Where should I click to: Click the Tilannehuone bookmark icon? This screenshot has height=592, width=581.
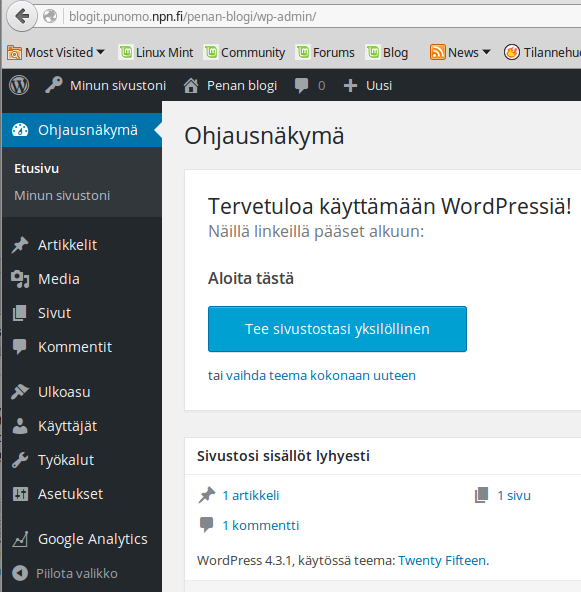512,52
